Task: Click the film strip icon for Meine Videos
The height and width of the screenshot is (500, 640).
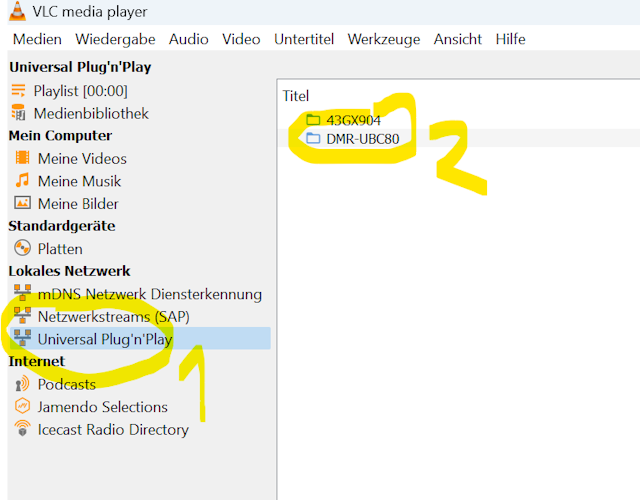Action: 22,158
